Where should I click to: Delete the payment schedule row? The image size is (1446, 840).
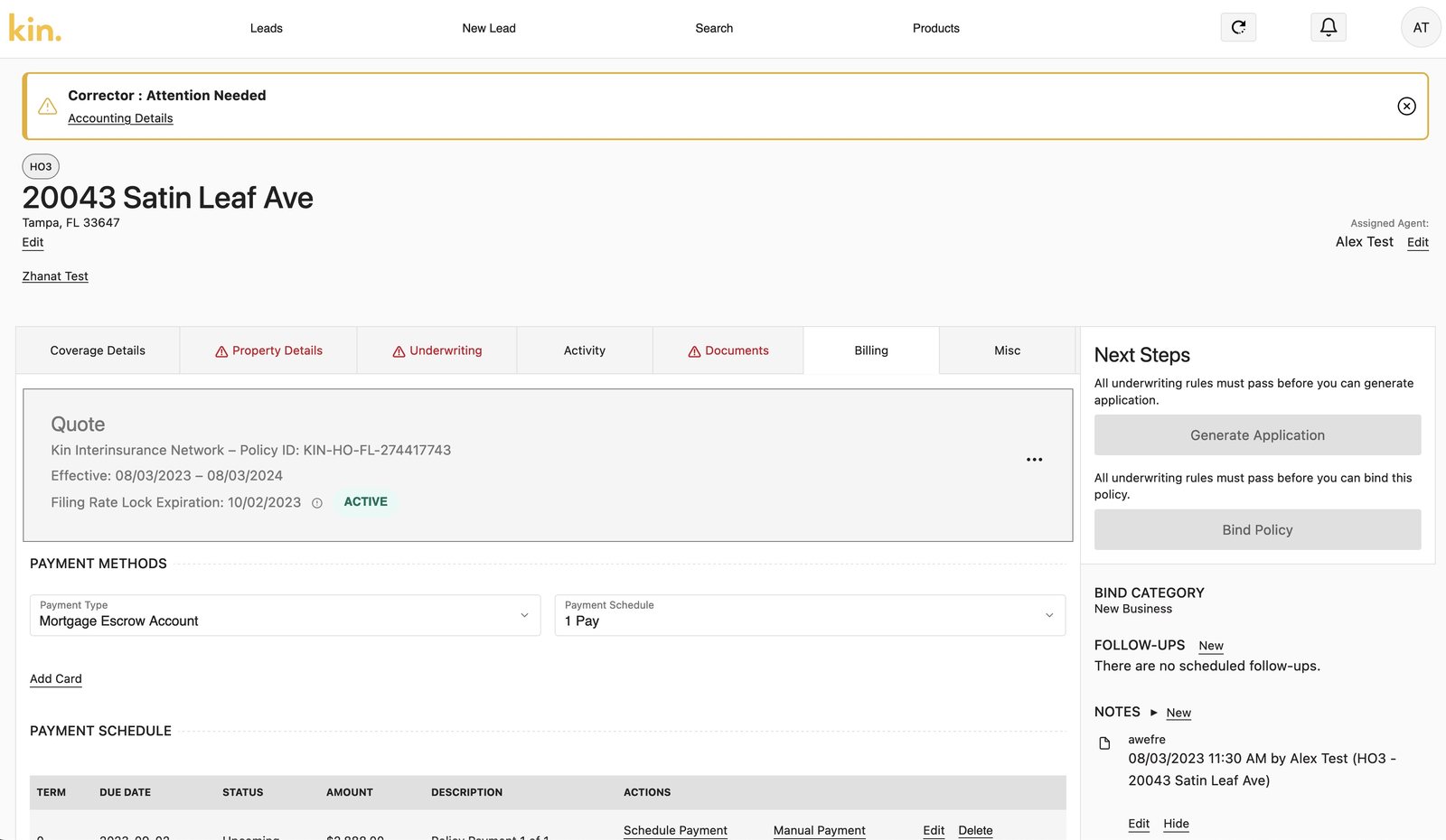pos(975,831)
